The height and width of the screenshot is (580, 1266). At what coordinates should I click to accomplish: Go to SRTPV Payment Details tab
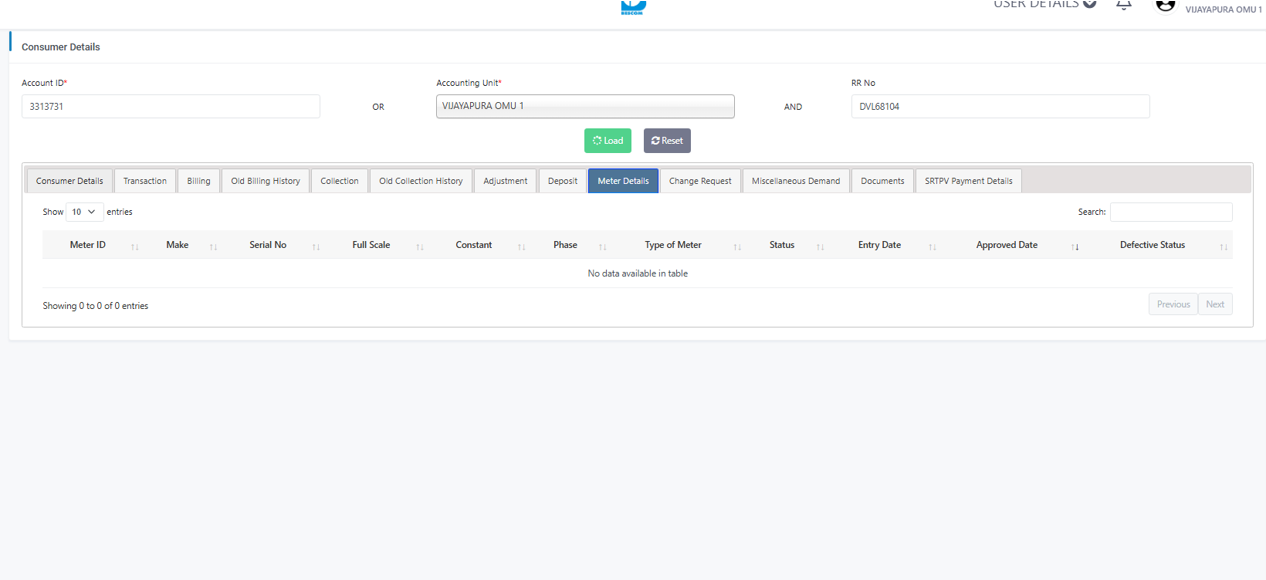pyautogui.click(x=968, y=181)
